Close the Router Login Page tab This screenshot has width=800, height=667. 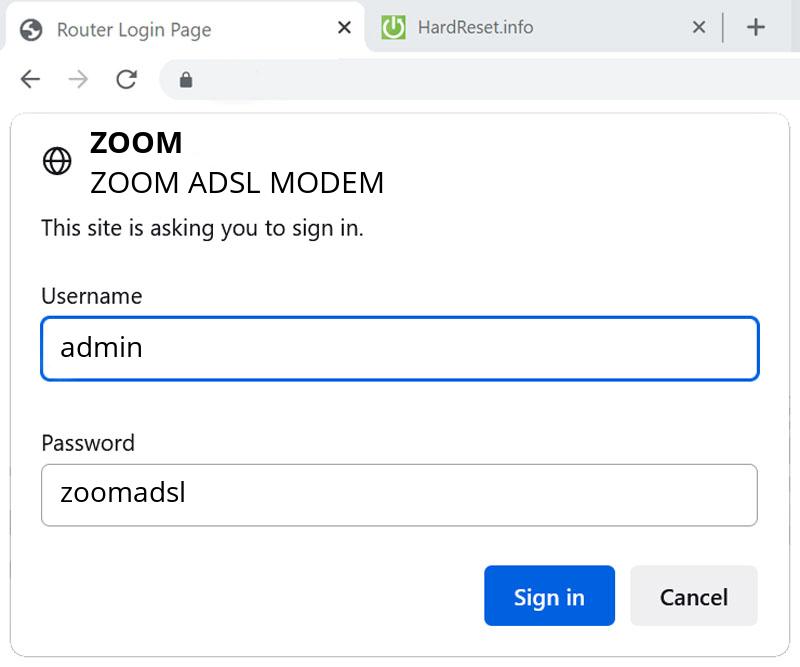pyautogui.click(x=343, y=28)
